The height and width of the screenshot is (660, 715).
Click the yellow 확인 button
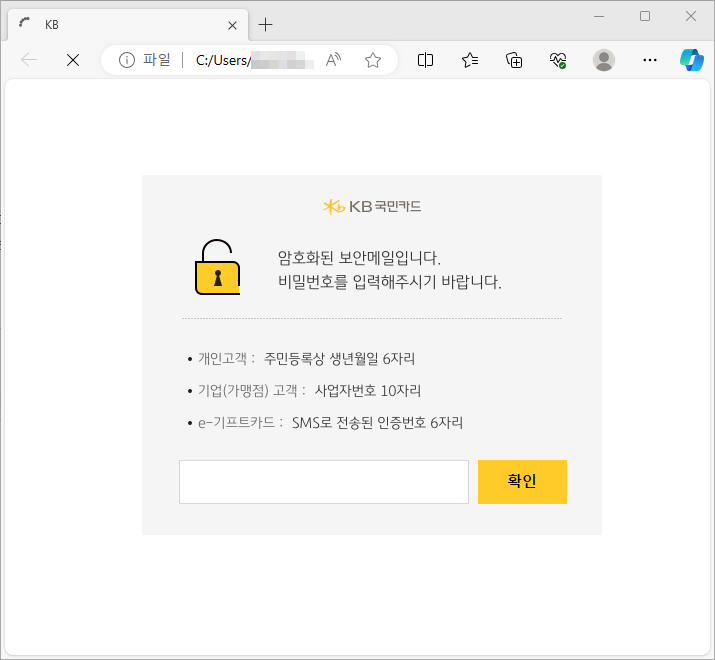pyautogui.click(x=522, y=482)
